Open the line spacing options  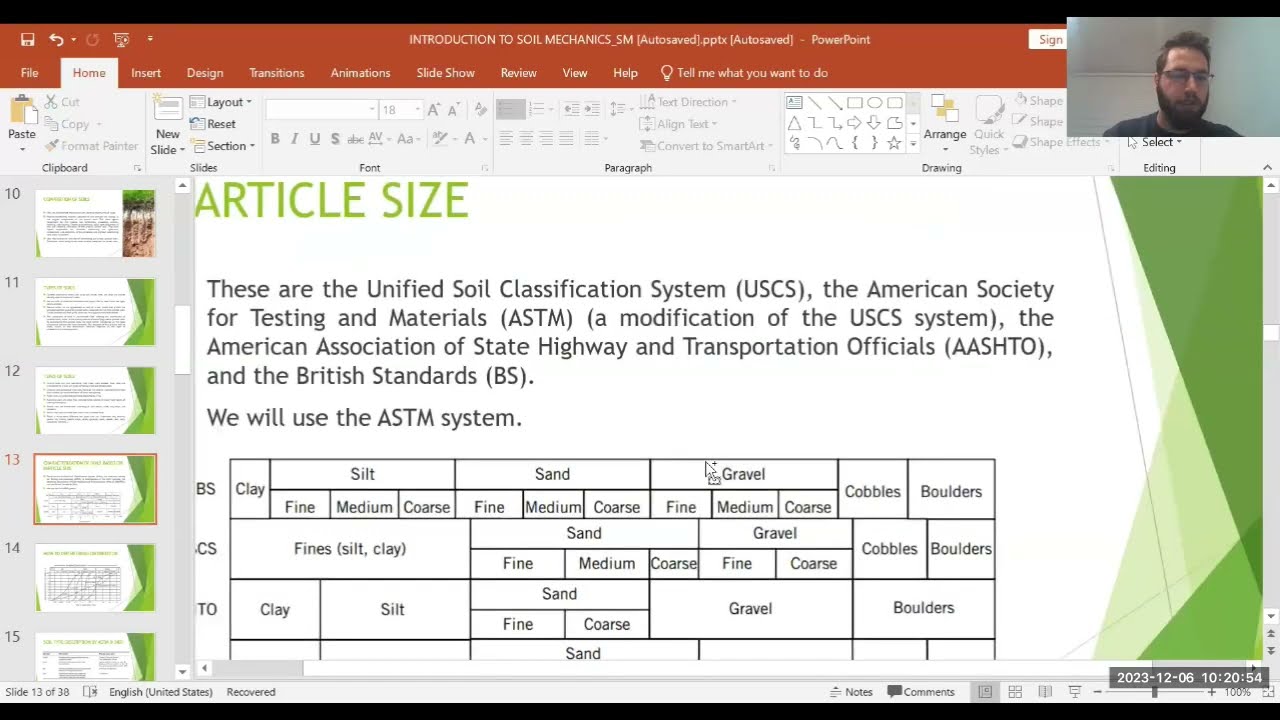pyautogui.click(x=620, y=109)
